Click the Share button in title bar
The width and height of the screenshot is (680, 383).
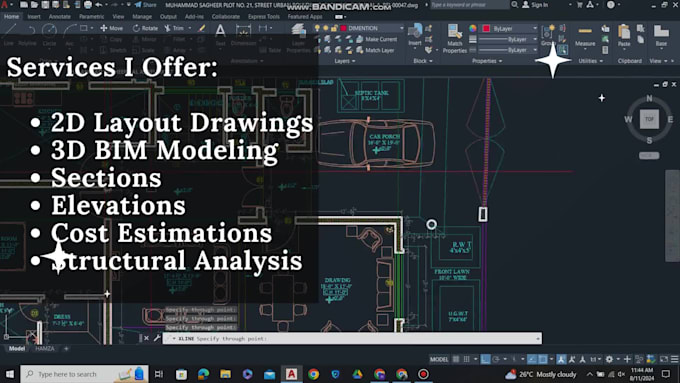(145, 5)
